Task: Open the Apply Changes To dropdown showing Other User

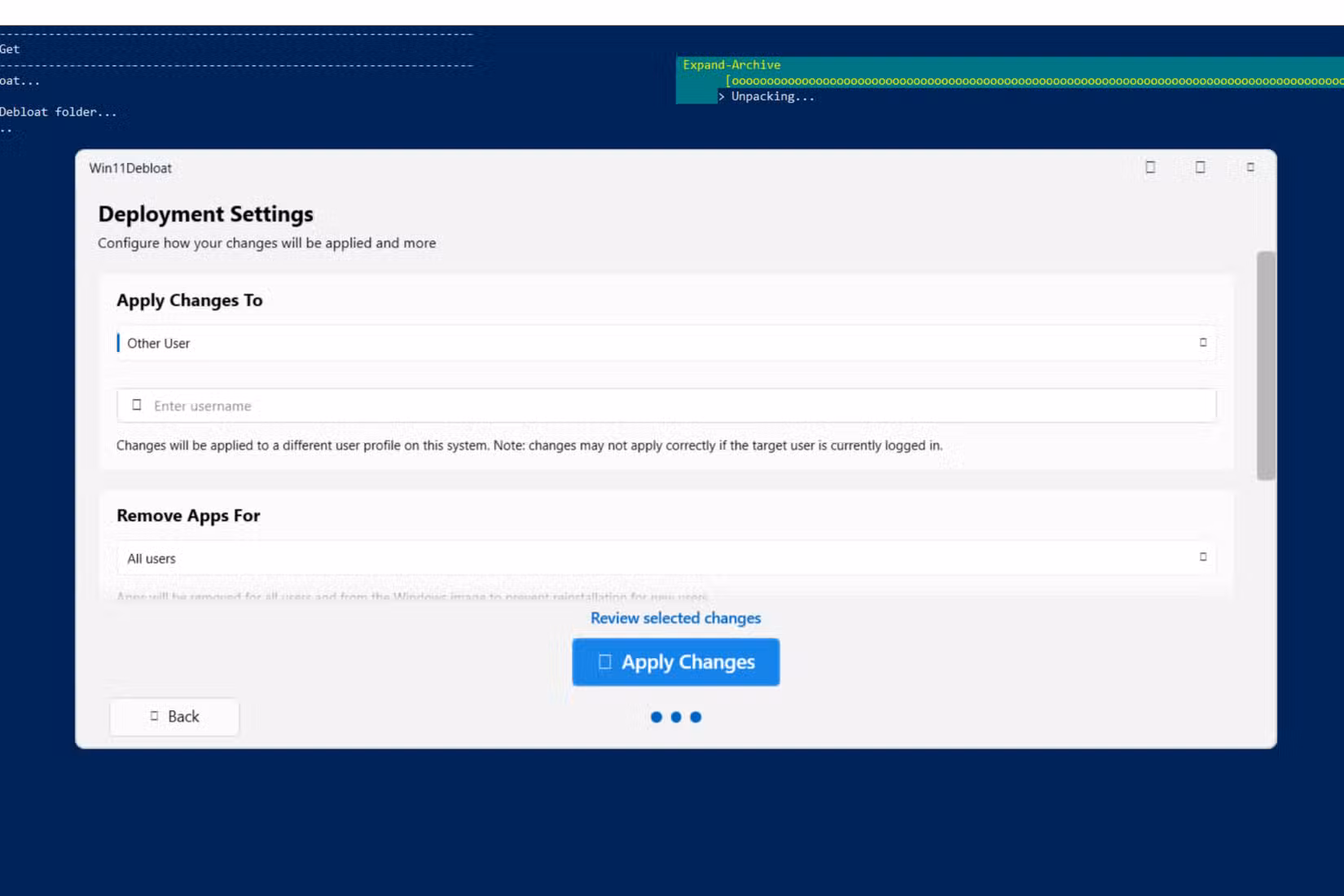Action: pos(666,343)
